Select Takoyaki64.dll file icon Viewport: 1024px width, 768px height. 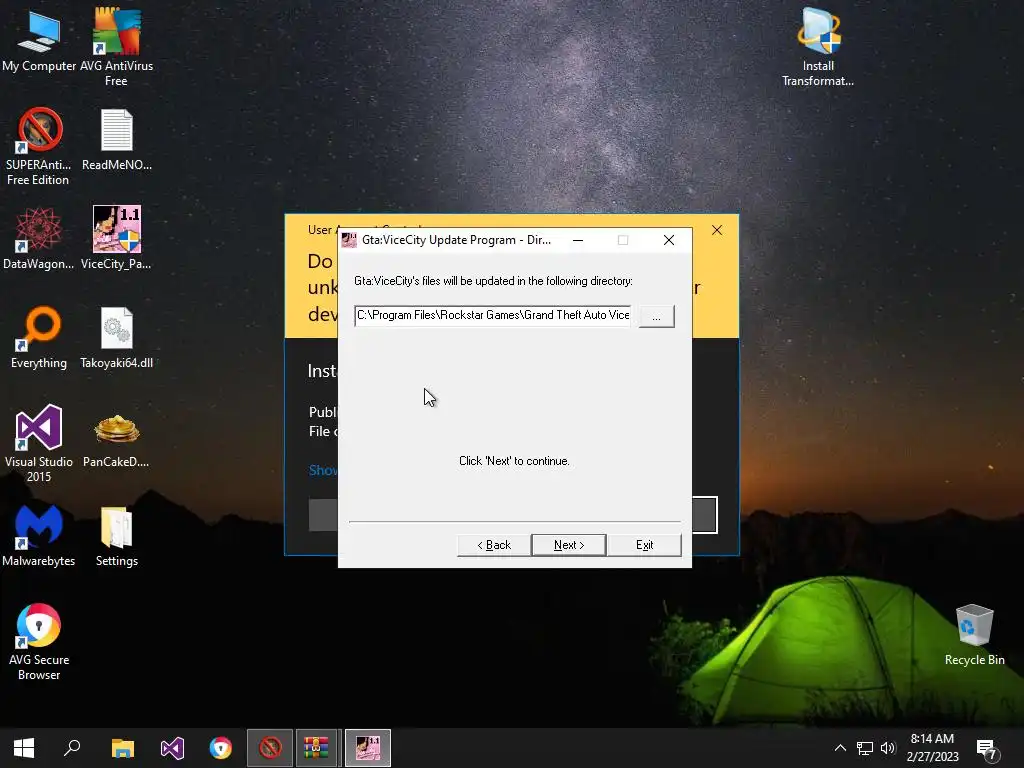point(116,338)
